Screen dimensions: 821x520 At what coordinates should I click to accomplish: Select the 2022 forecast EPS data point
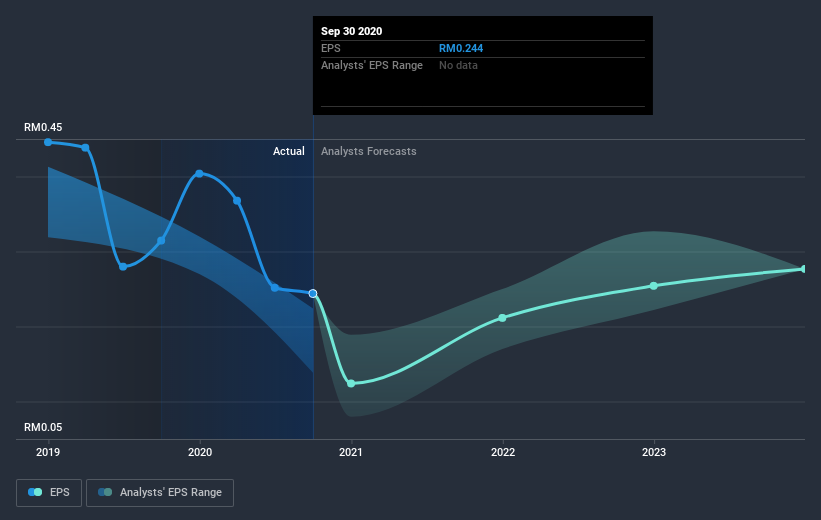[503, 318]
